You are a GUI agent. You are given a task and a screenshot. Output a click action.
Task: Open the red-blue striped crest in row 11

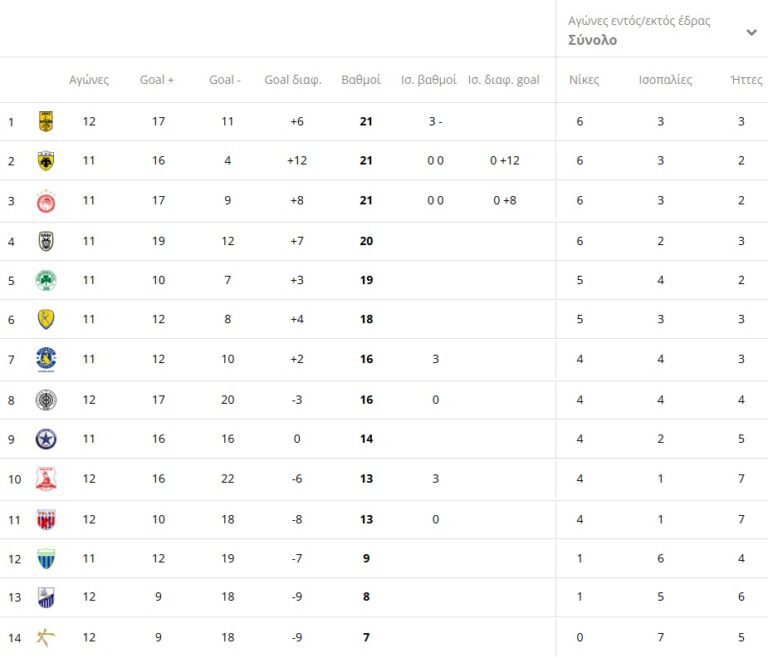tap(45, 519)
